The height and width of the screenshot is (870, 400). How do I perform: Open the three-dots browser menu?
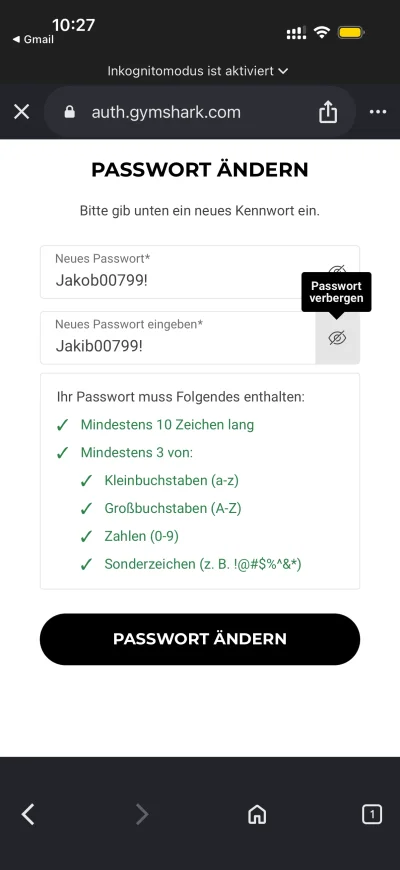pyautogui.click(x=378, y=113)
